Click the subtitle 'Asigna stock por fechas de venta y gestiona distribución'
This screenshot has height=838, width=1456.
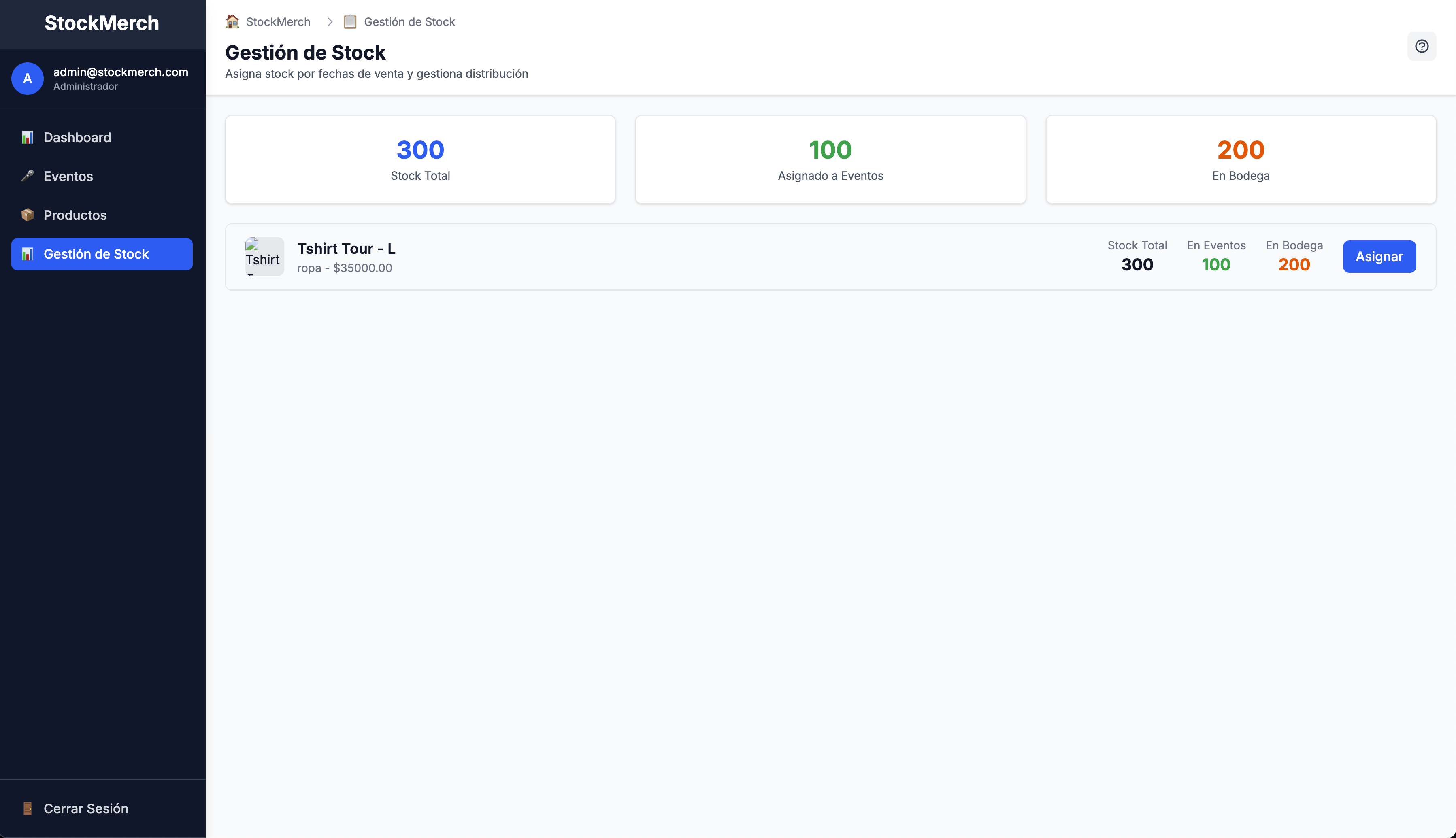(x=377, y=74)
